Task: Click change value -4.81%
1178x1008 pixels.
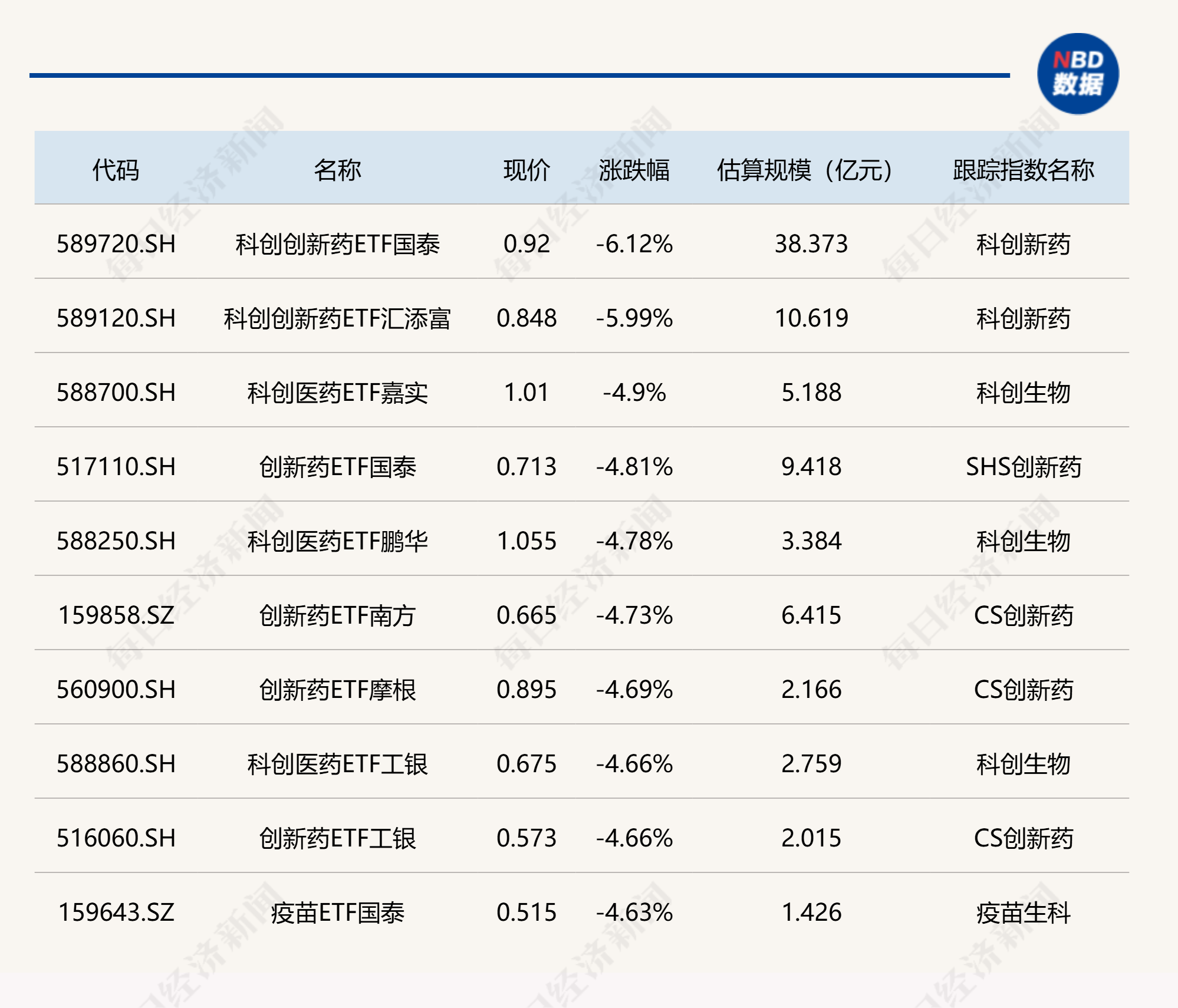Action: (634, 466)
